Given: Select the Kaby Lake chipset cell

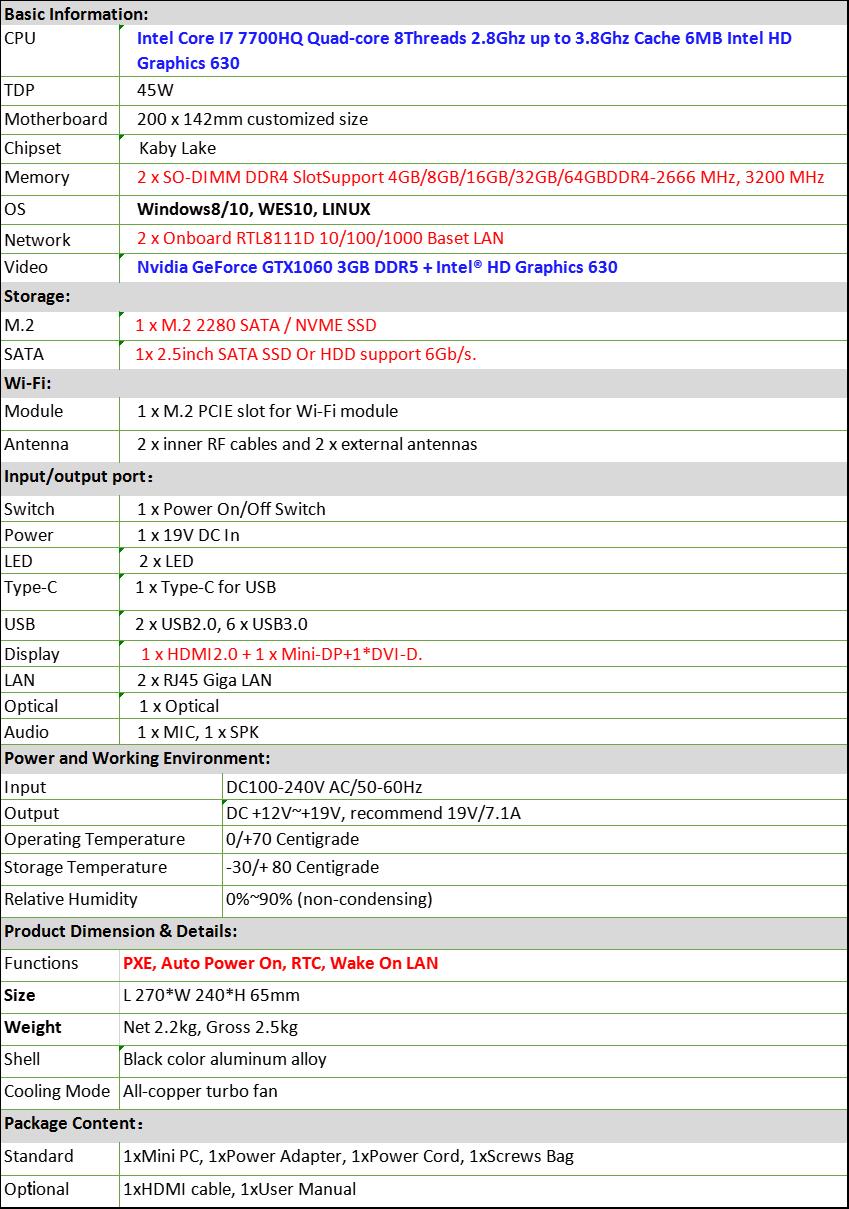Looking at the screenshot, I should 177,148.
